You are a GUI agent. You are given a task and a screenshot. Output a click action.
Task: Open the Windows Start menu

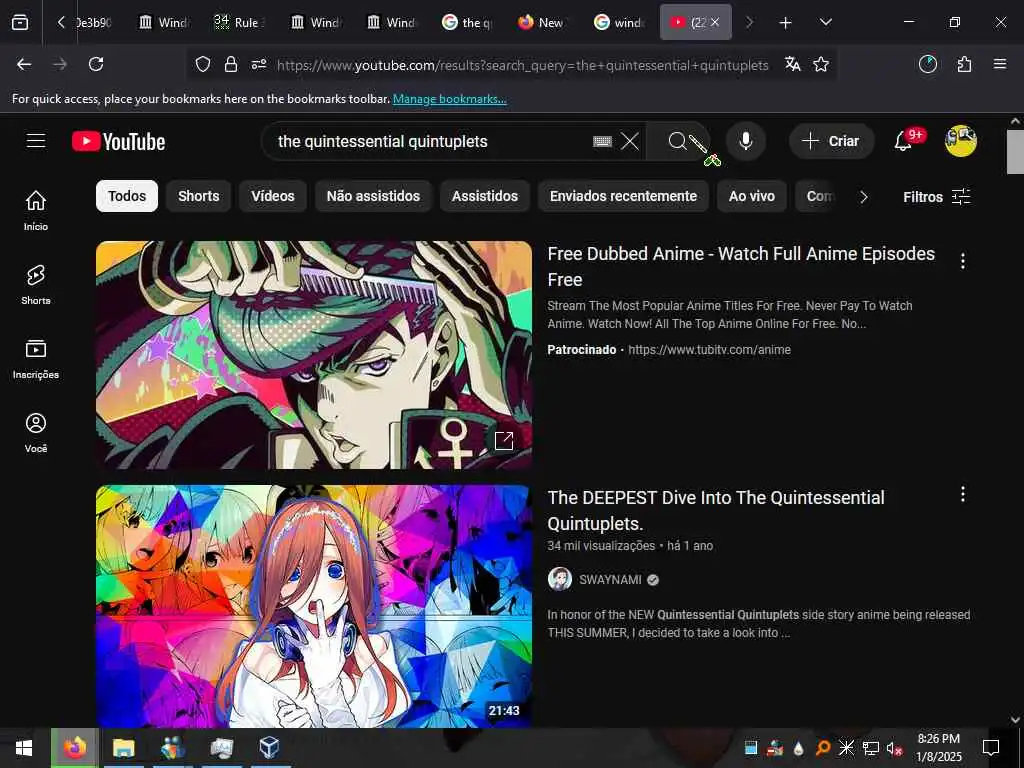click(x=24, y=748)
